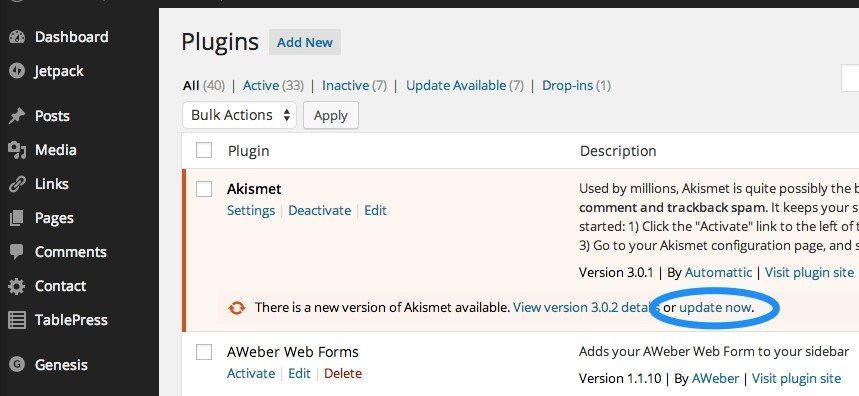Activate AWeber Web Forms plugin
Screen dimensions: 859x396
(x=251, y=374)
